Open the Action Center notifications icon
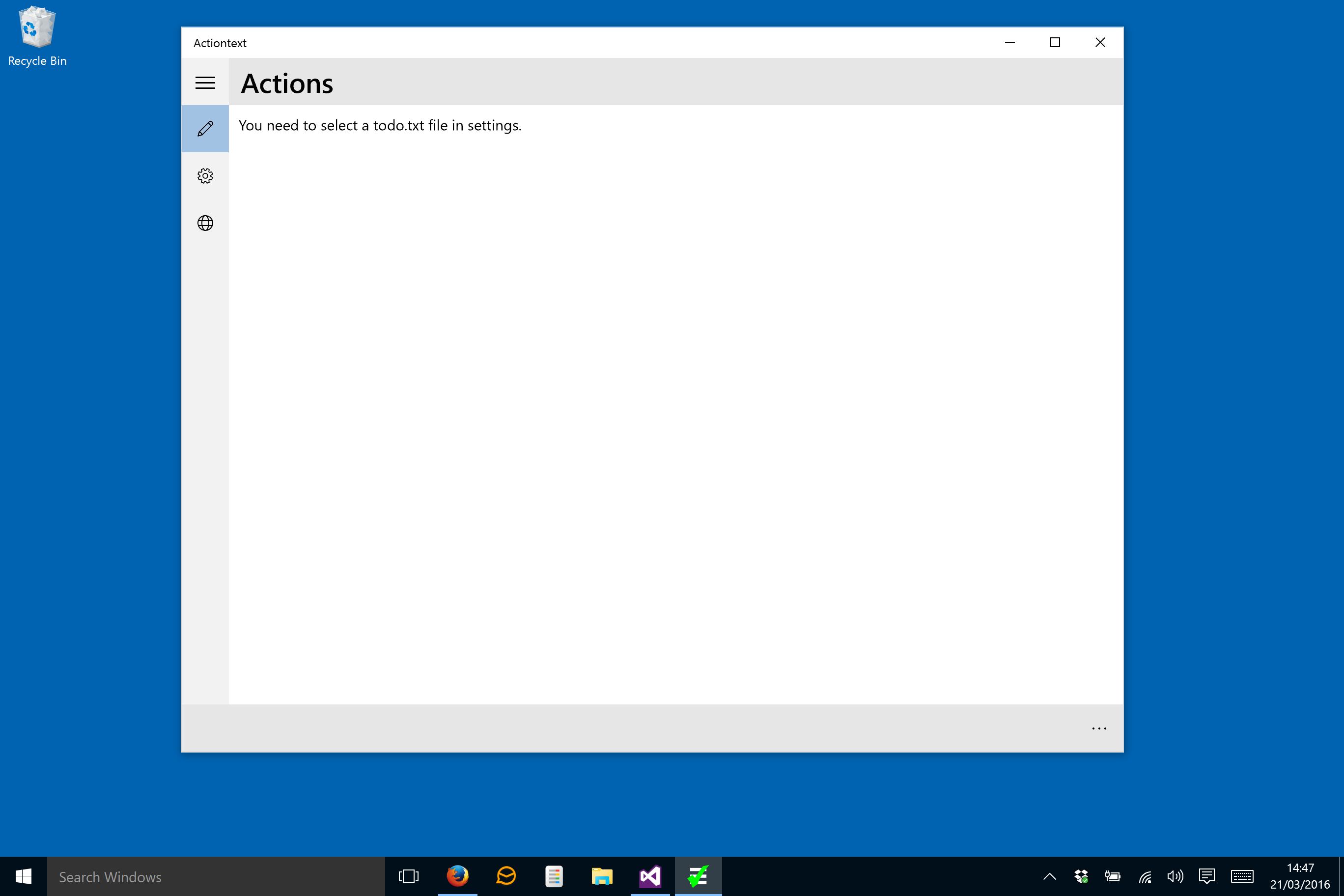 click(x=1206, y=876)
